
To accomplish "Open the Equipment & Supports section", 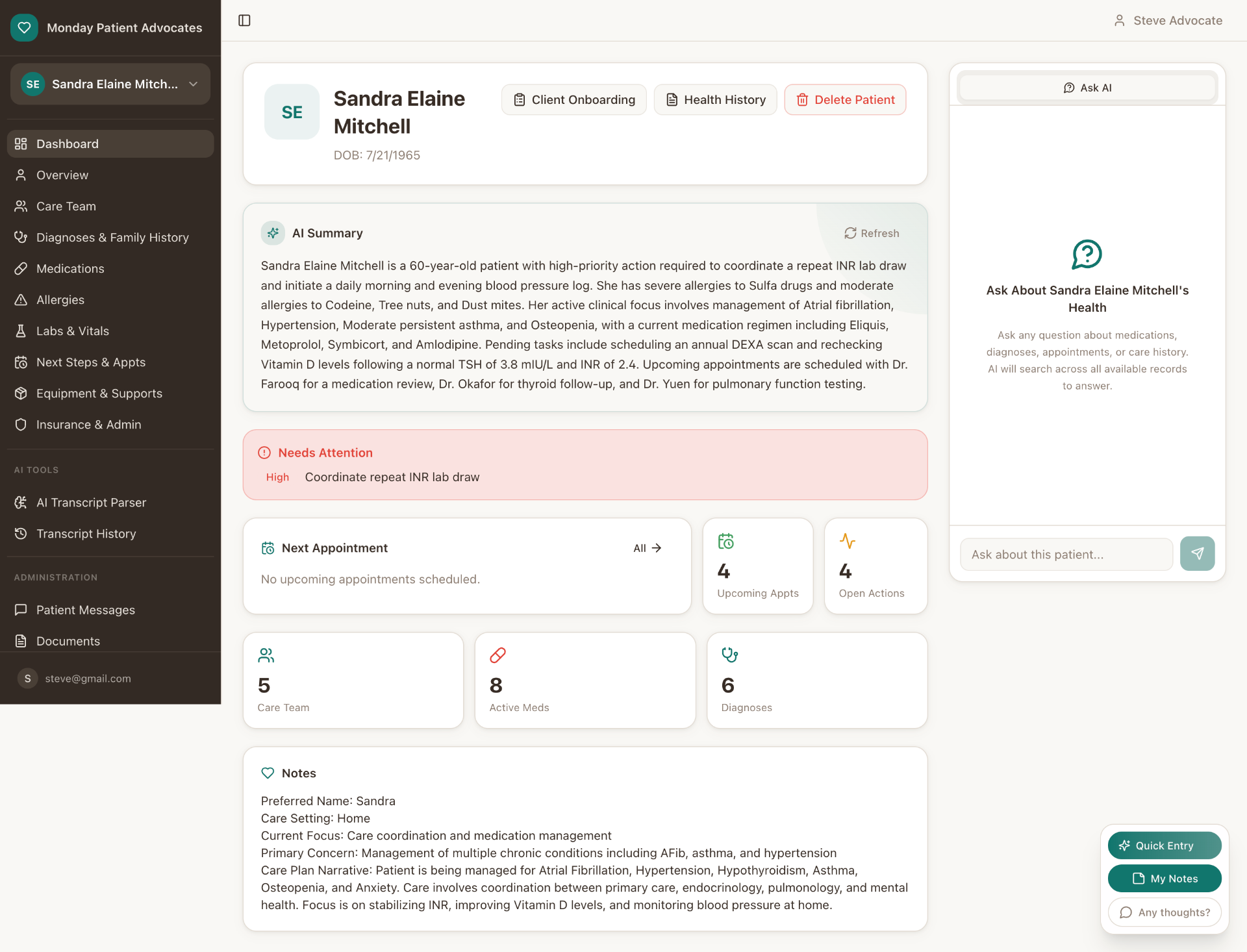I will point(110,393).
